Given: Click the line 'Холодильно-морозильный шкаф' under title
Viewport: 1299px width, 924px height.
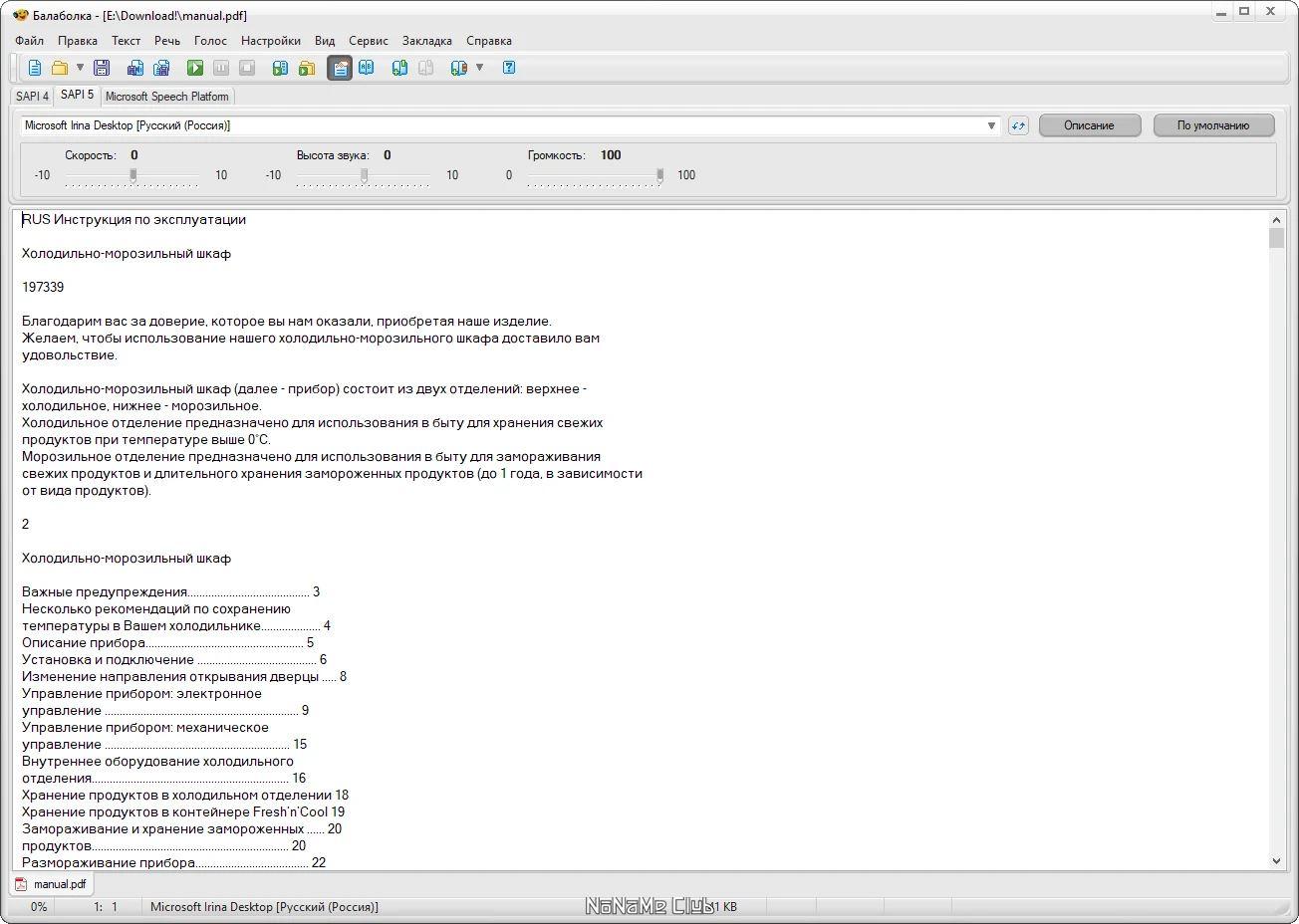Looking at the screenshot, I should coord(127,254).
